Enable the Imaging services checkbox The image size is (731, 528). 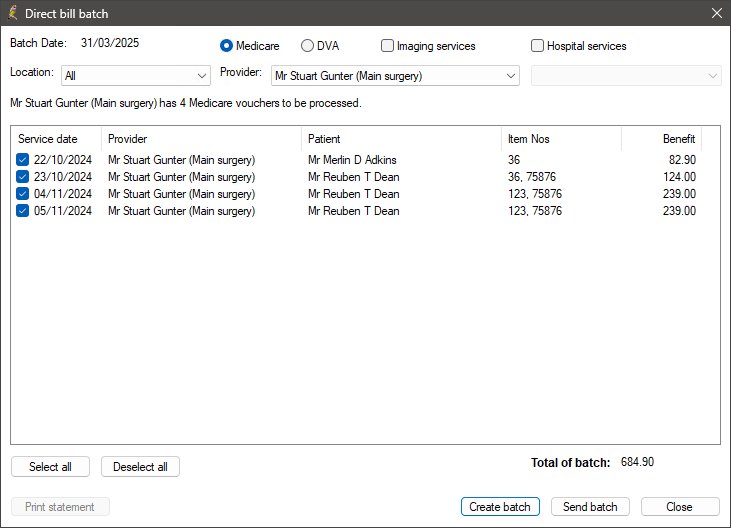tap(387, 46)
